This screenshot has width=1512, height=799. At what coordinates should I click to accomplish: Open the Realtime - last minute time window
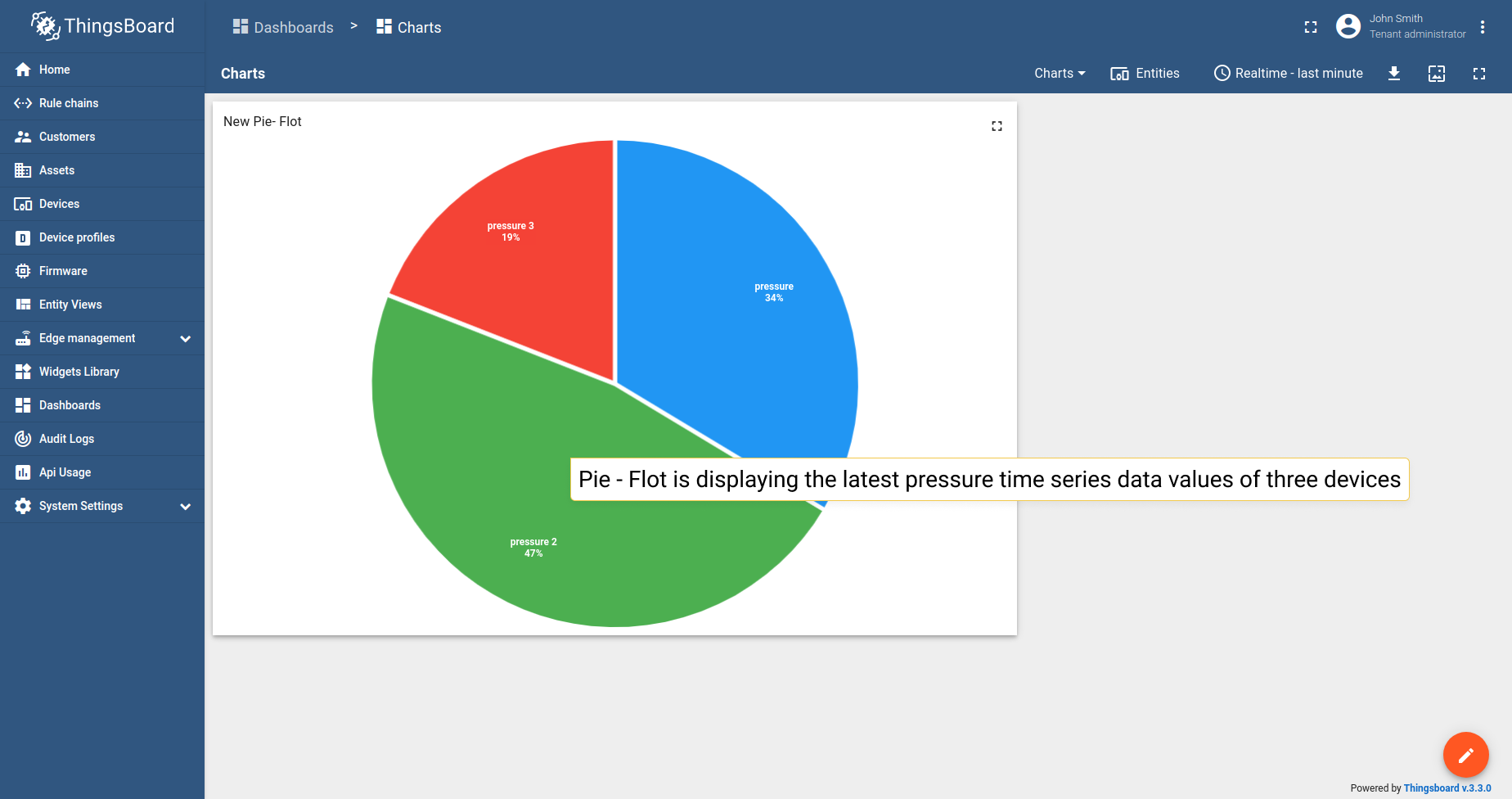(1289, 74)
